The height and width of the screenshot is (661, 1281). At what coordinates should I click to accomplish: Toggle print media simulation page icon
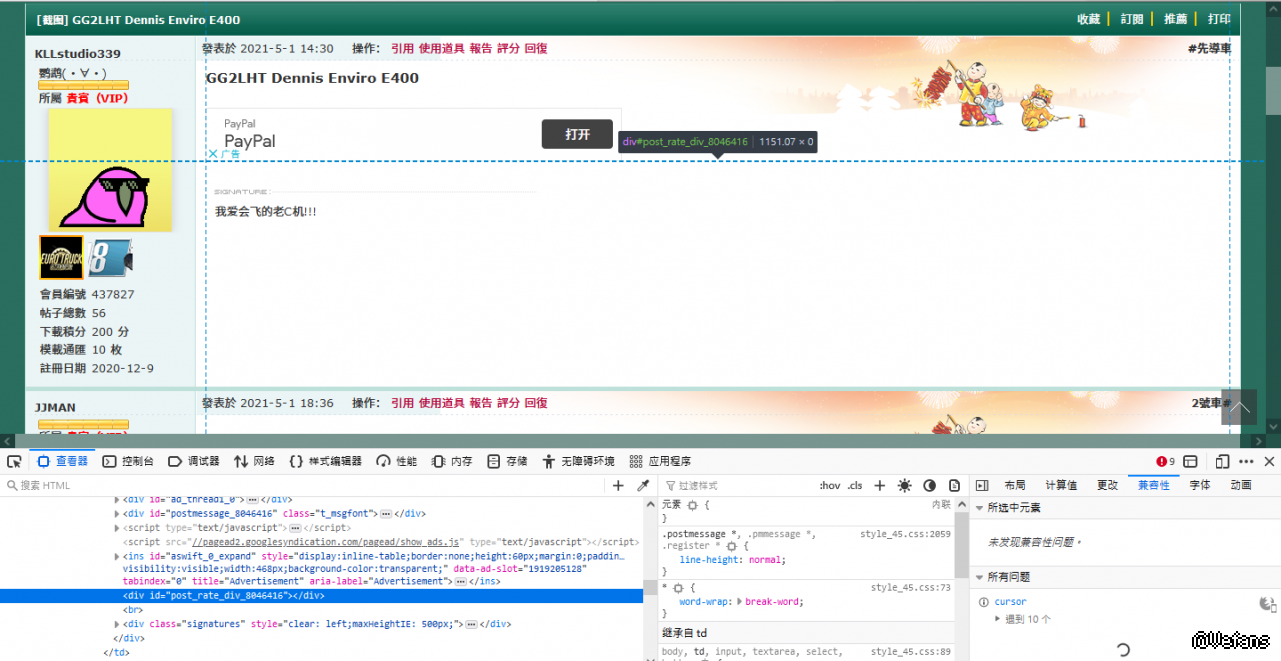[954, 485]
